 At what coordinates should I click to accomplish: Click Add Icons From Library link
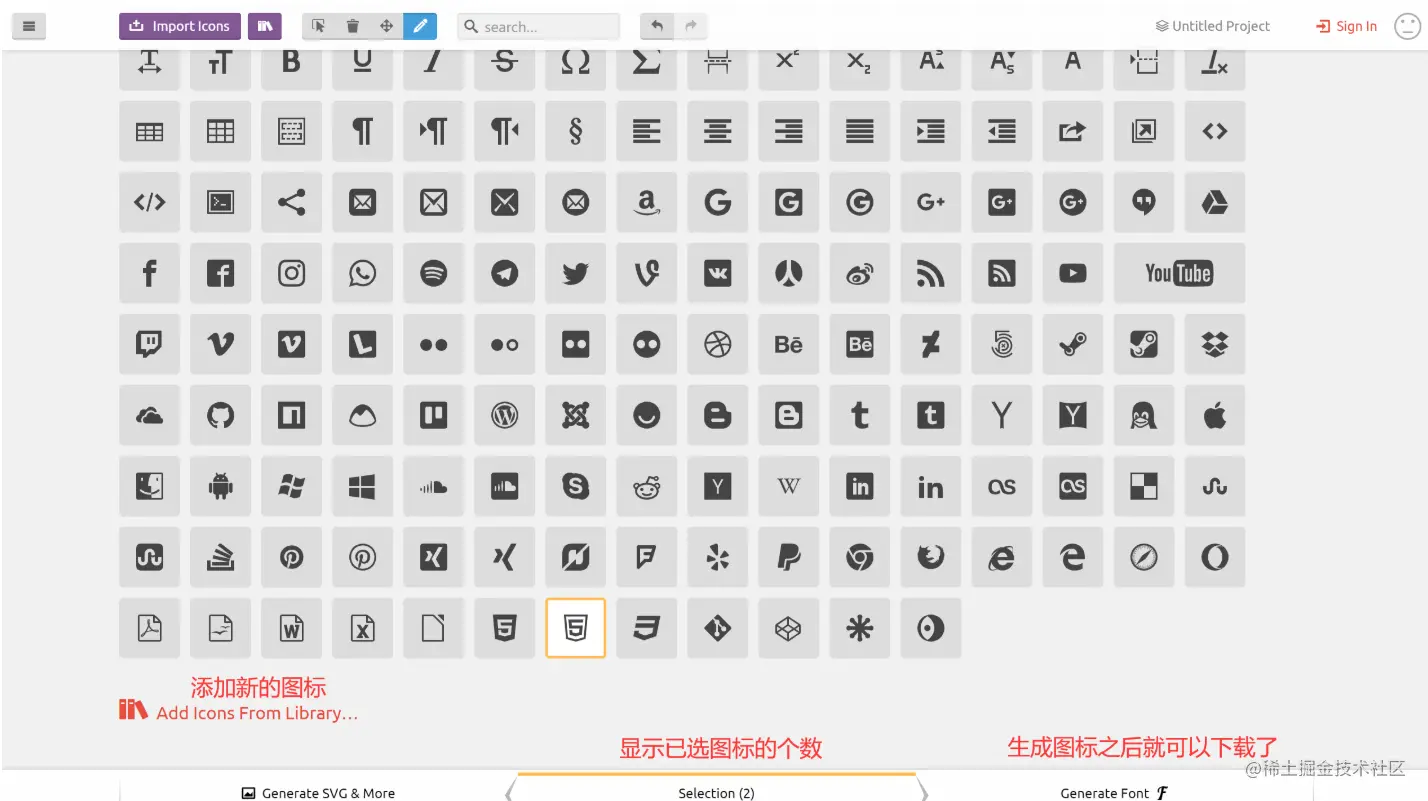tap(238, 712)
